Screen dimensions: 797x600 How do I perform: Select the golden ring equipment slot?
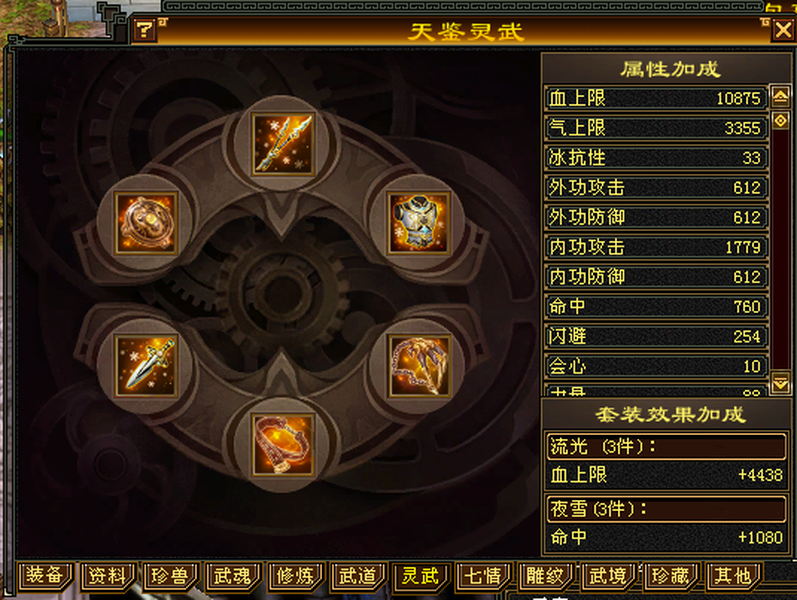(146, 223)
